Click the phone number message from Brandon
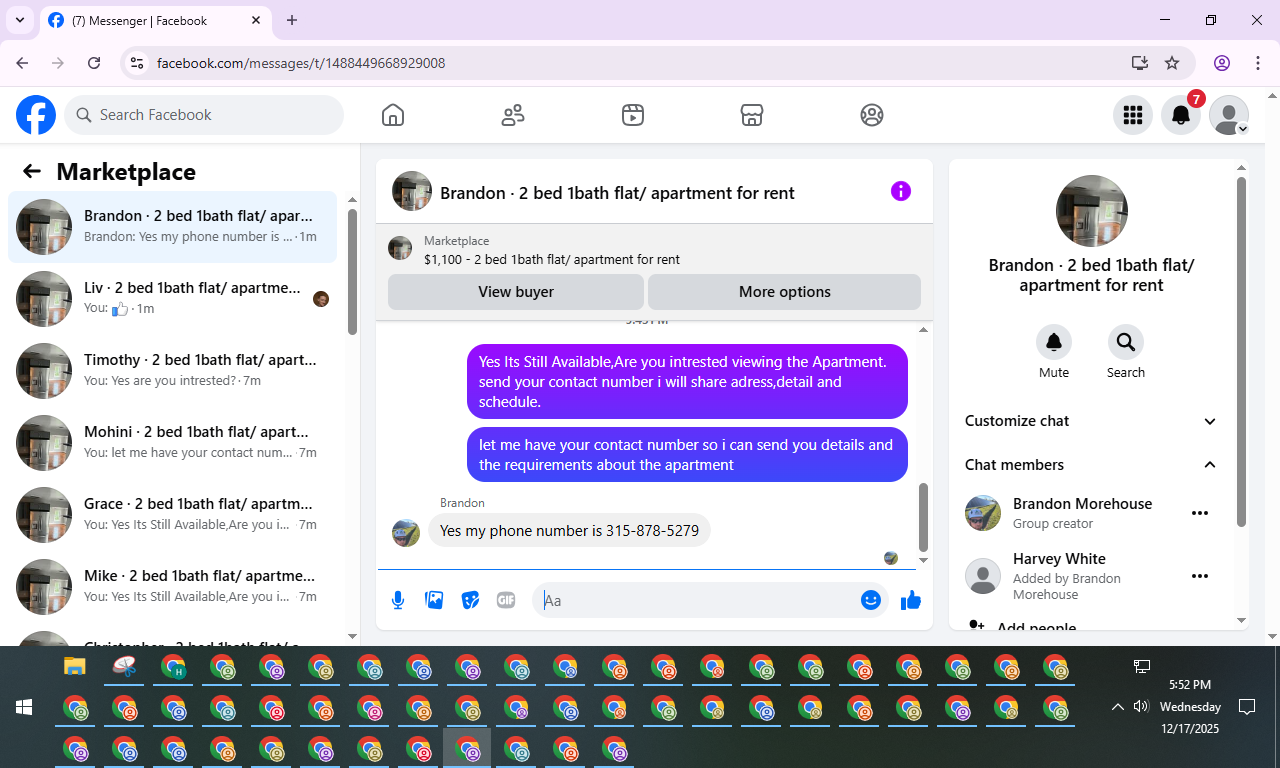The height and width of the screenshot is (768, 1280). point(569,531)
